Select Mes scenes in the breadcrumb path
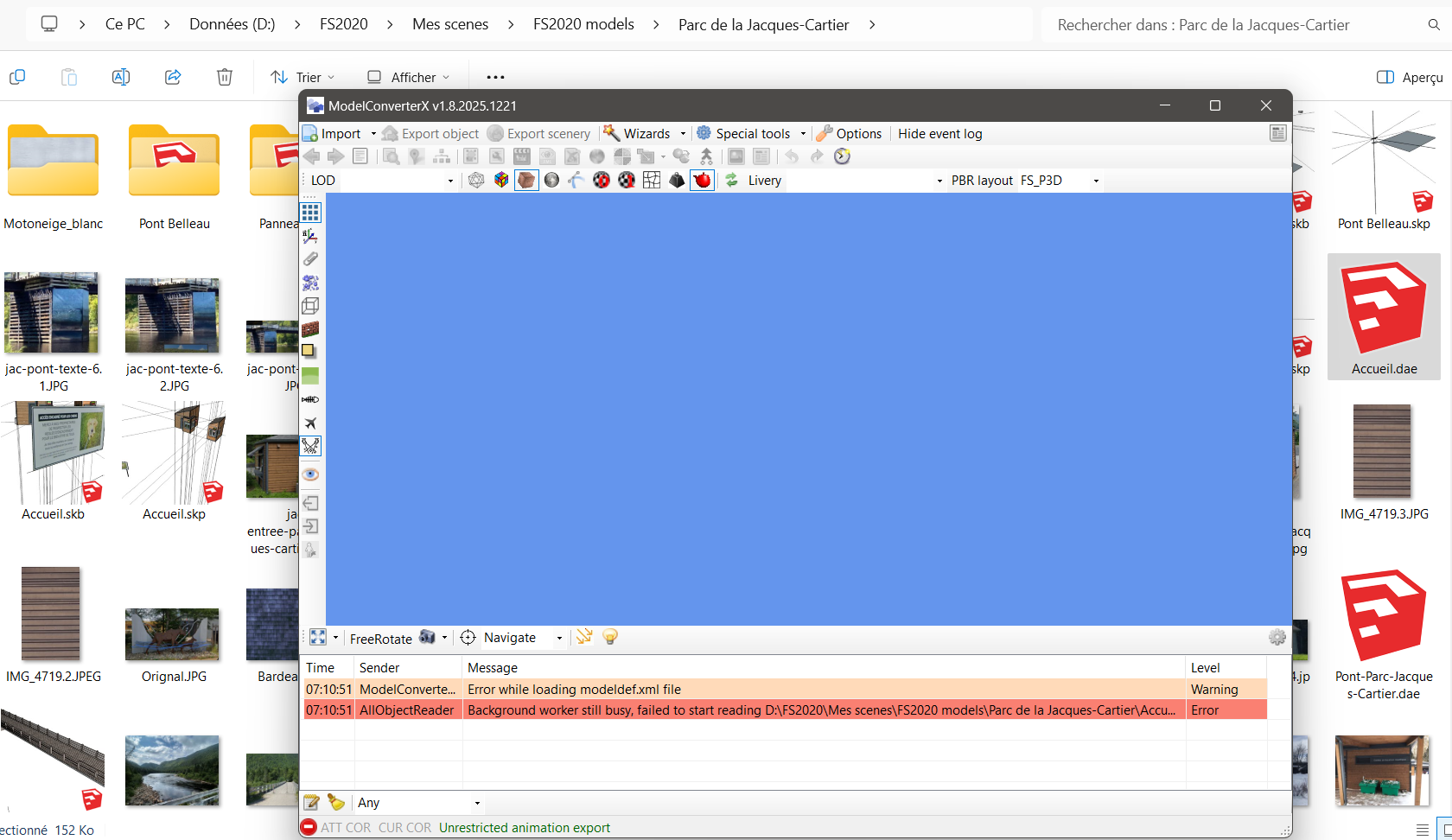This screenshot has width=1452, height=840. pos(450,24)
